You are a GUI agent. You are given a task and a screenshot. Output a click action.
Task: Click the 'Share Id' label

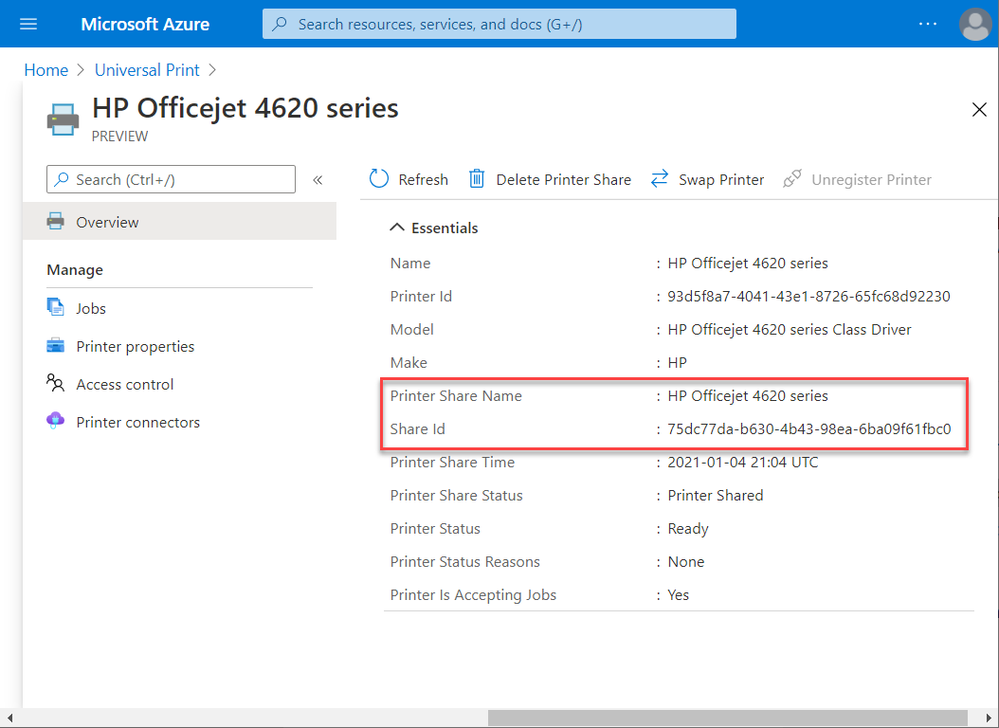click(417, 429)
